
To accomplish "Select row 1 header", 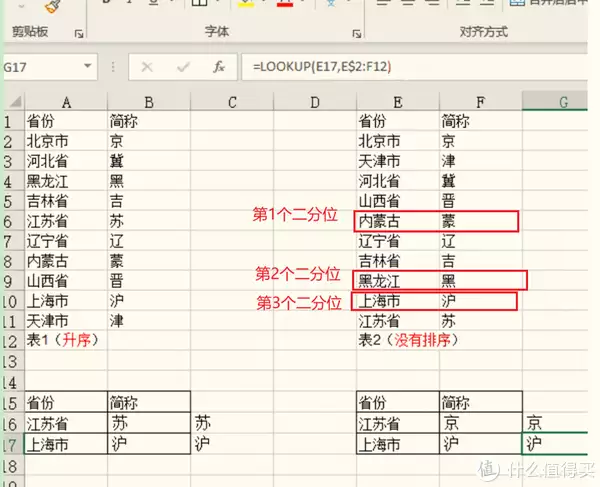I will point(14,122).
